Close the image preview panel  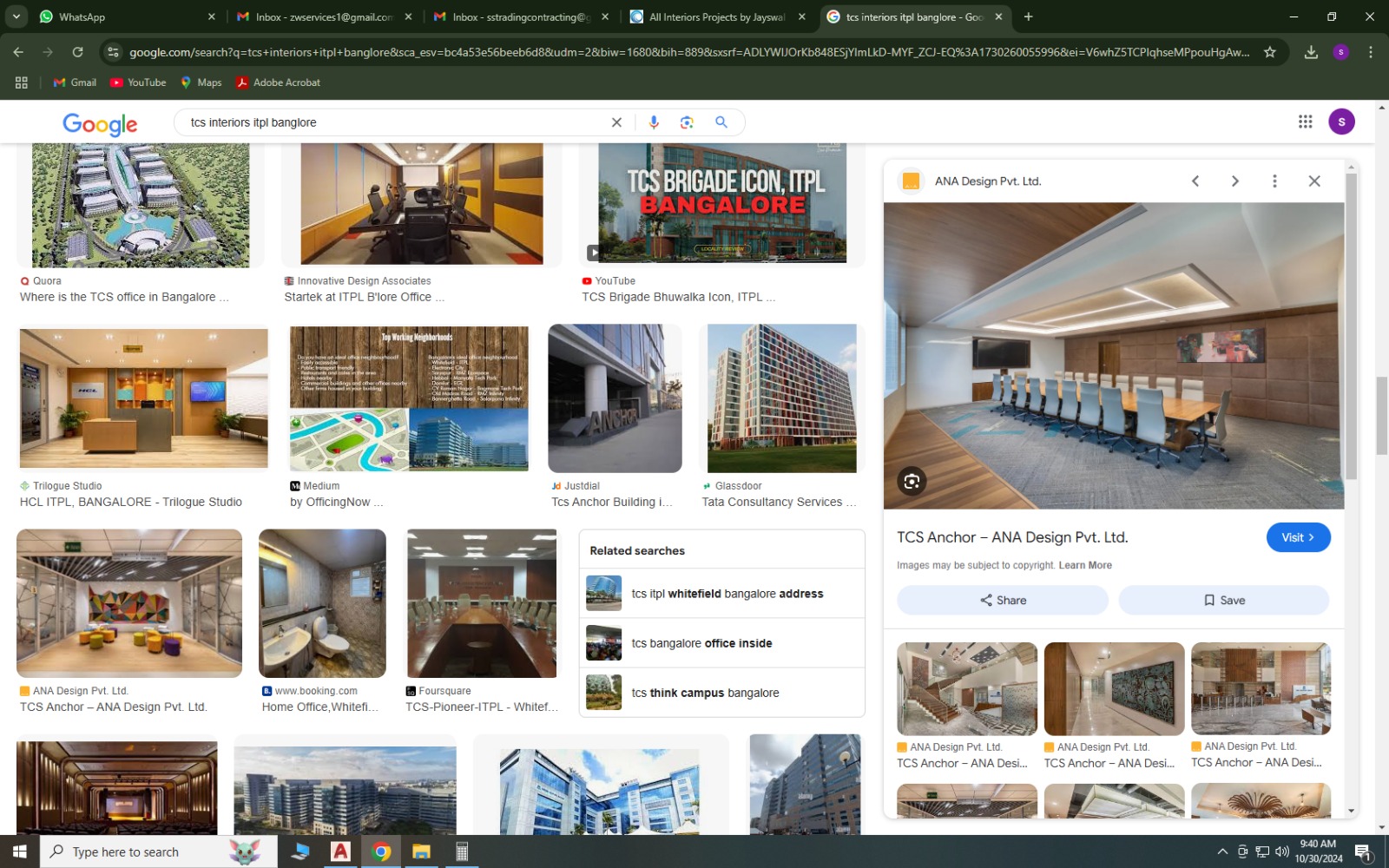click(x=1314, y=181)
